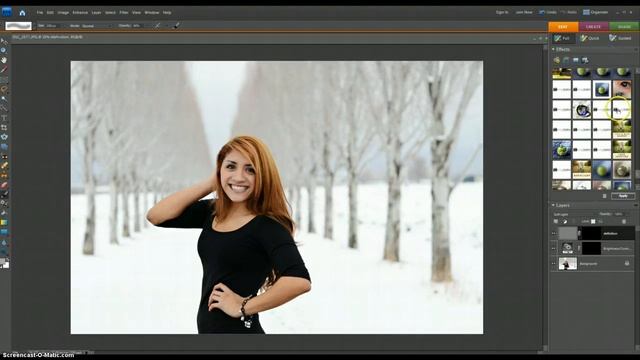640x360 pixels.
Task: Switch to Guided edit mode
Action: point(620,38)
